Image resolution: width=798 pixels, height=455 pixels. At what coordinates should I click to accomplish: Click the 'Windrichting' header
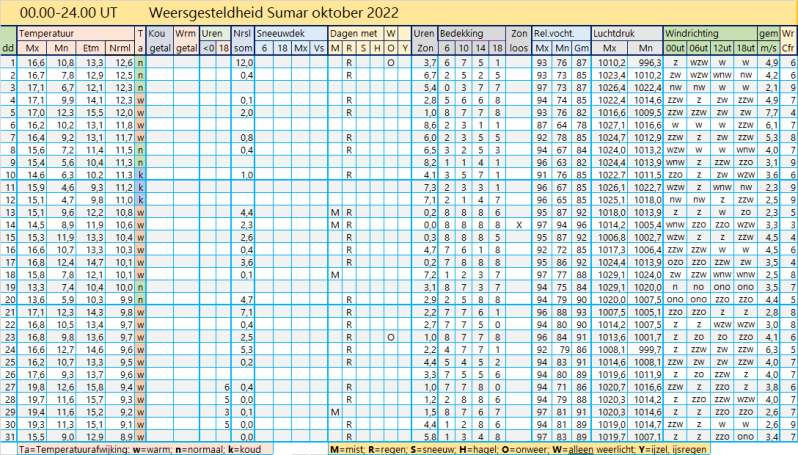click(x=692, y=34)
